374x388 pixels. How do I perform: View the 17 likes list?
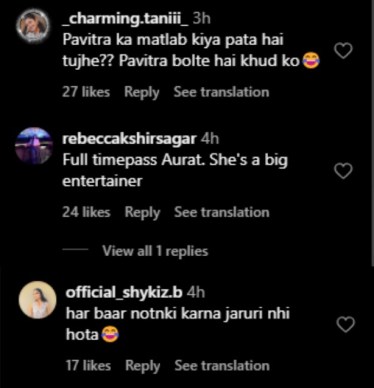coord(88,366)
